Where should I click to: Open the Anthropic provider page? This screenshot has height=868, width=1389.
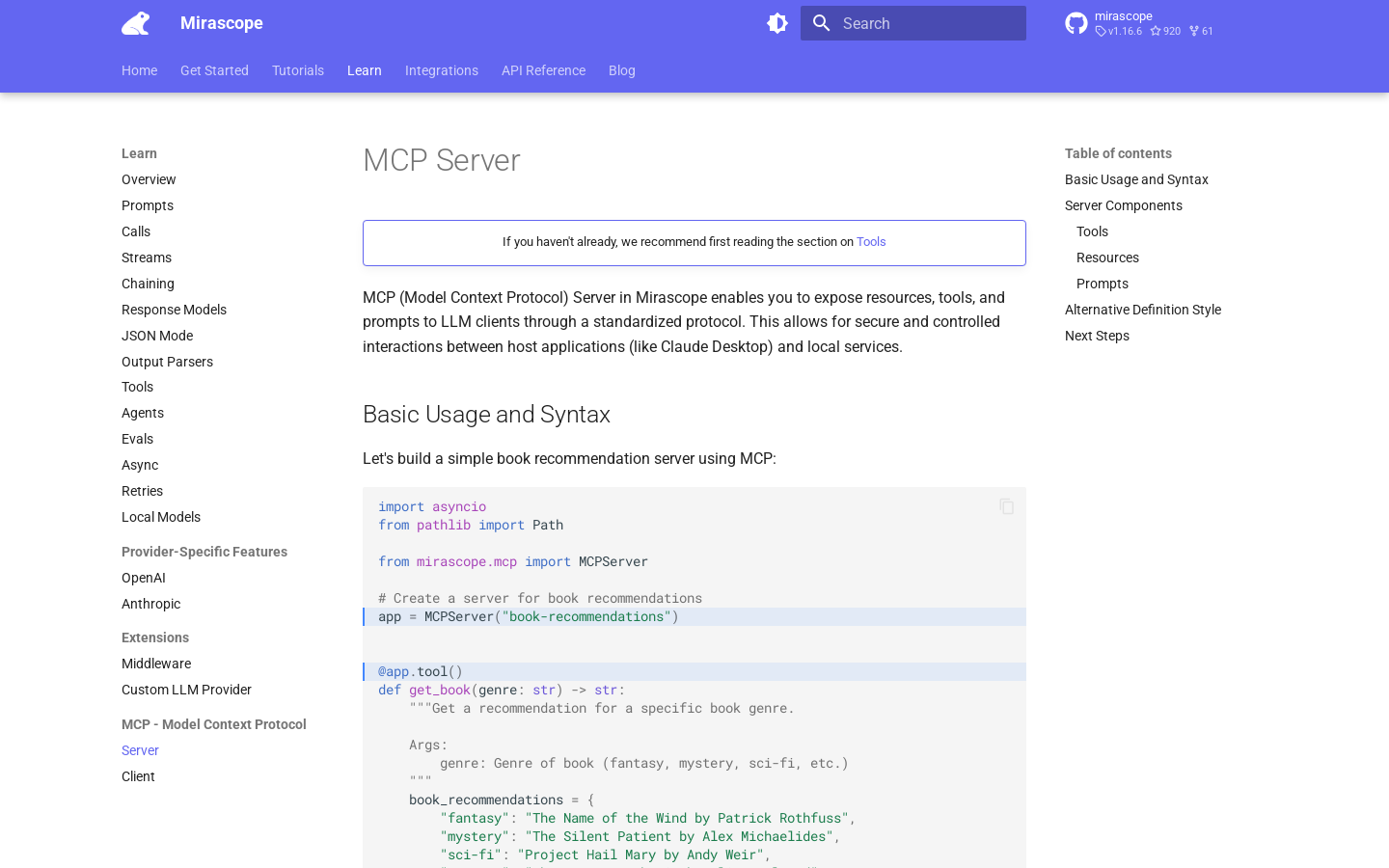pos(150,604)
